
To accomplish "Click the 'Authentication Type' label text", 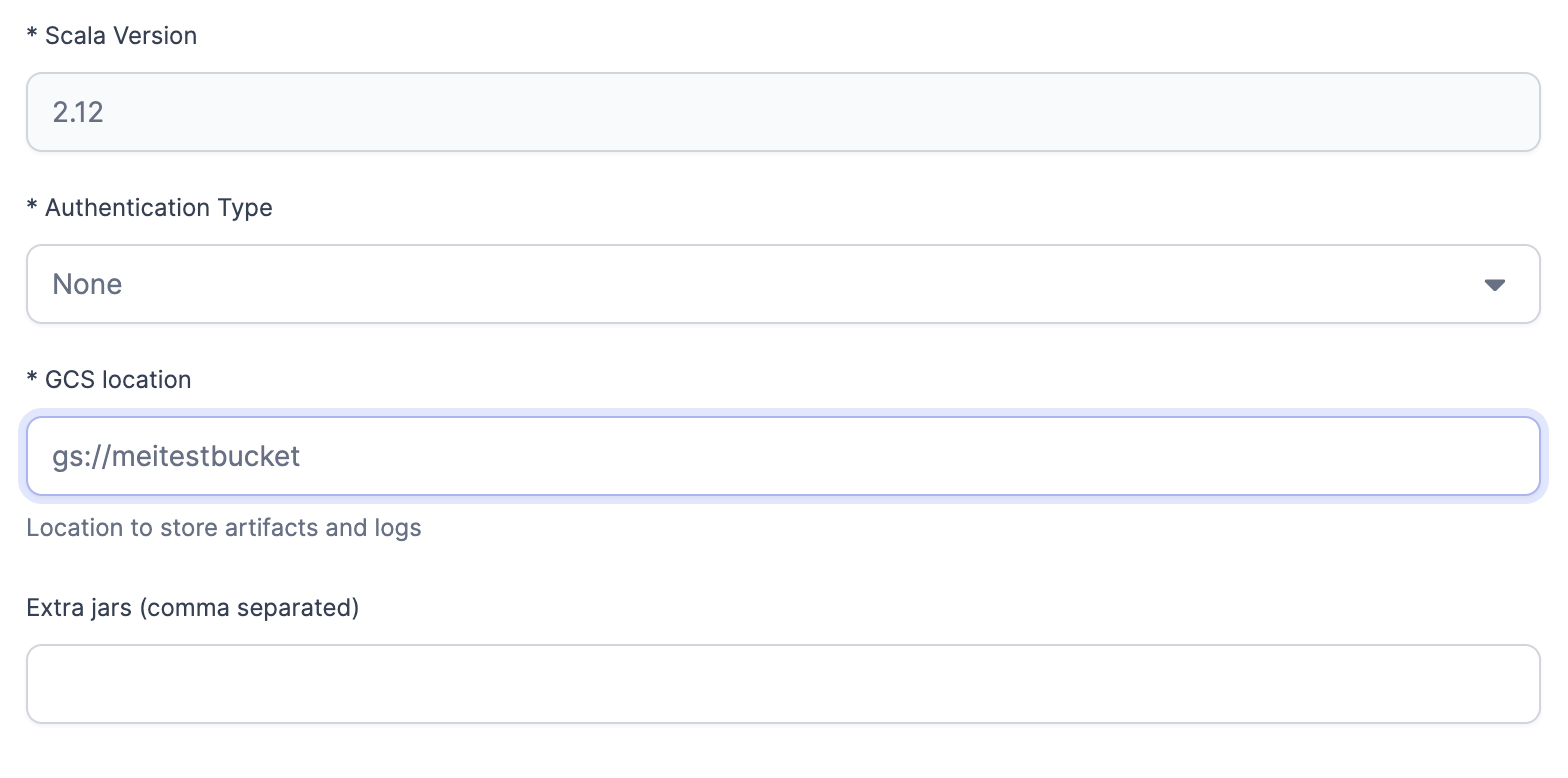I will click(x=159, y=208).
